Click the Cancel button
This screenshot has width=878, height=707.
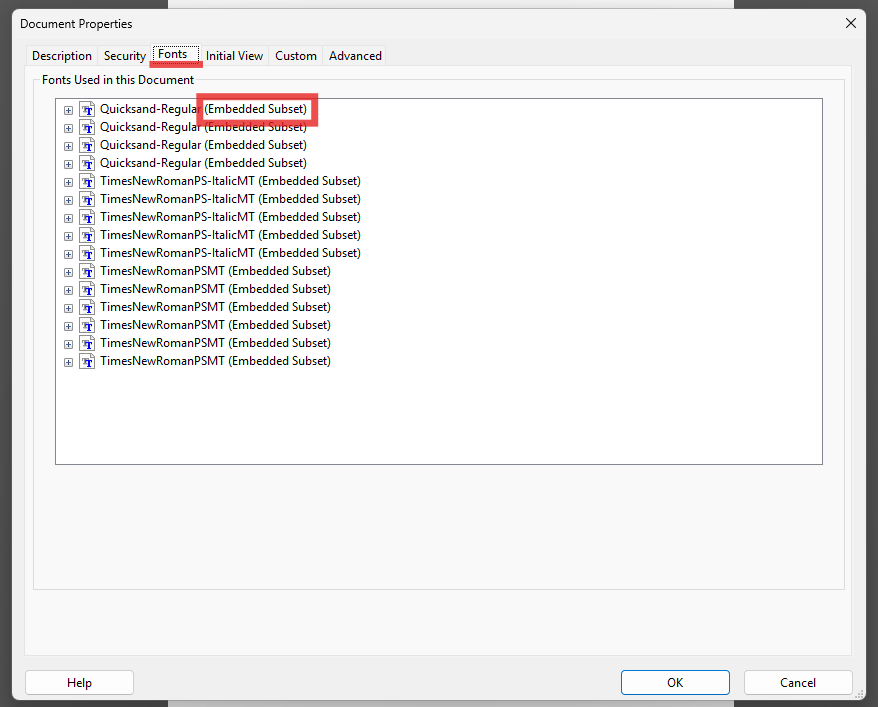(798, 682)
